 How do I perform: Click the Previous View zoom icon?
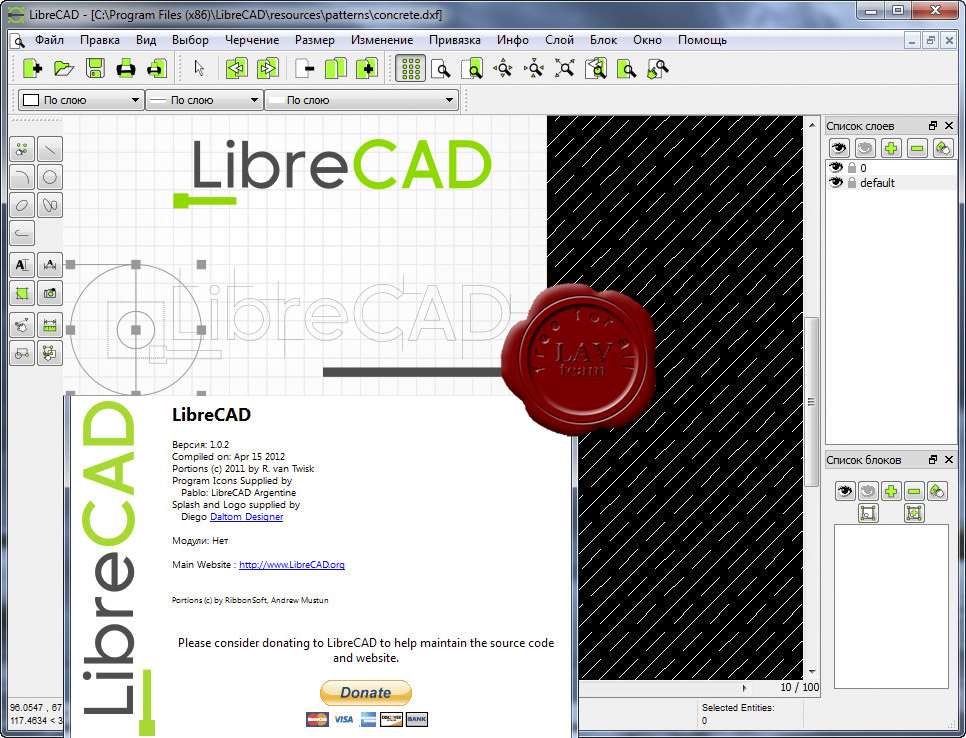[x=596, y=68]
